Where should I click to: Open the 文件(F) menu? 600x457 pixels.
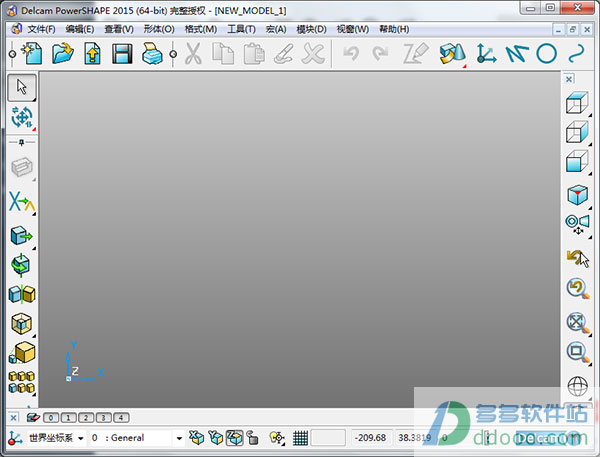click(41, 29)
